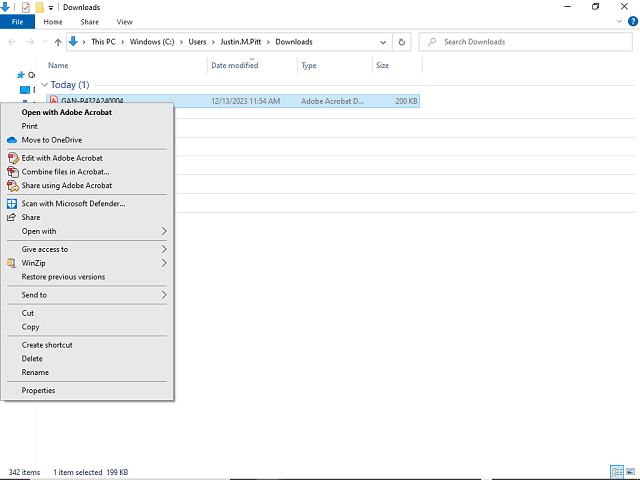Click the refresh button beside address bar
The image size is (640, 480).
tap(401, 42)
